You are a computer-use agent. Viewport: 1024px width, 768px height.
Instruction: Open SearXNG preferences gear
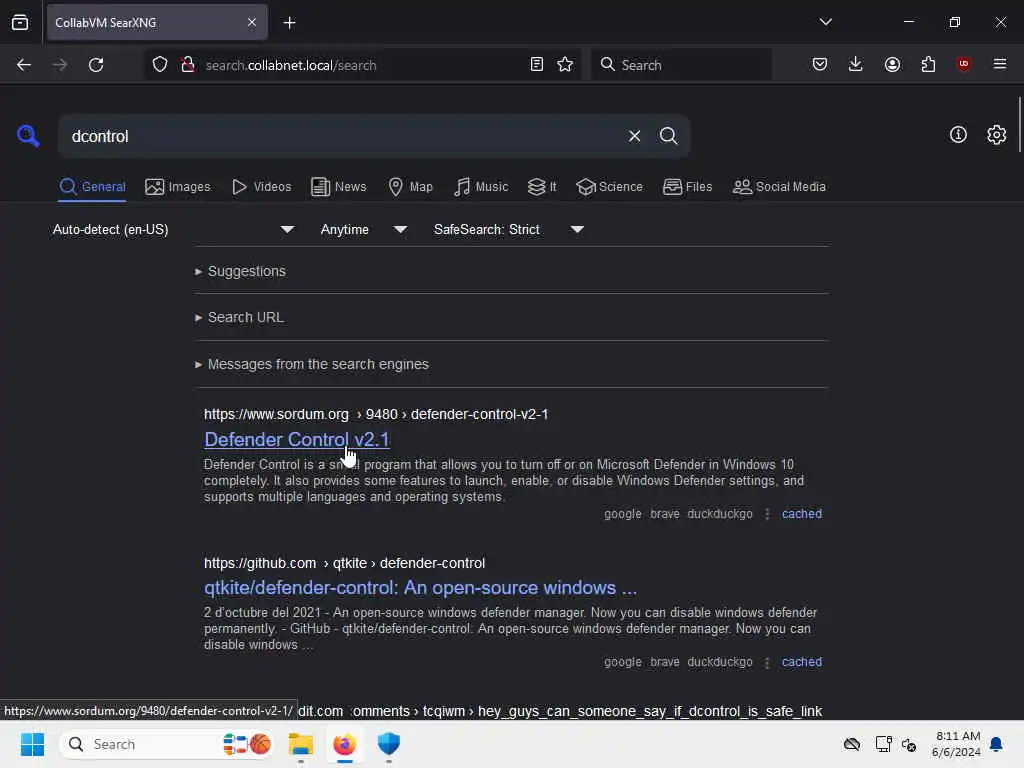997,135
